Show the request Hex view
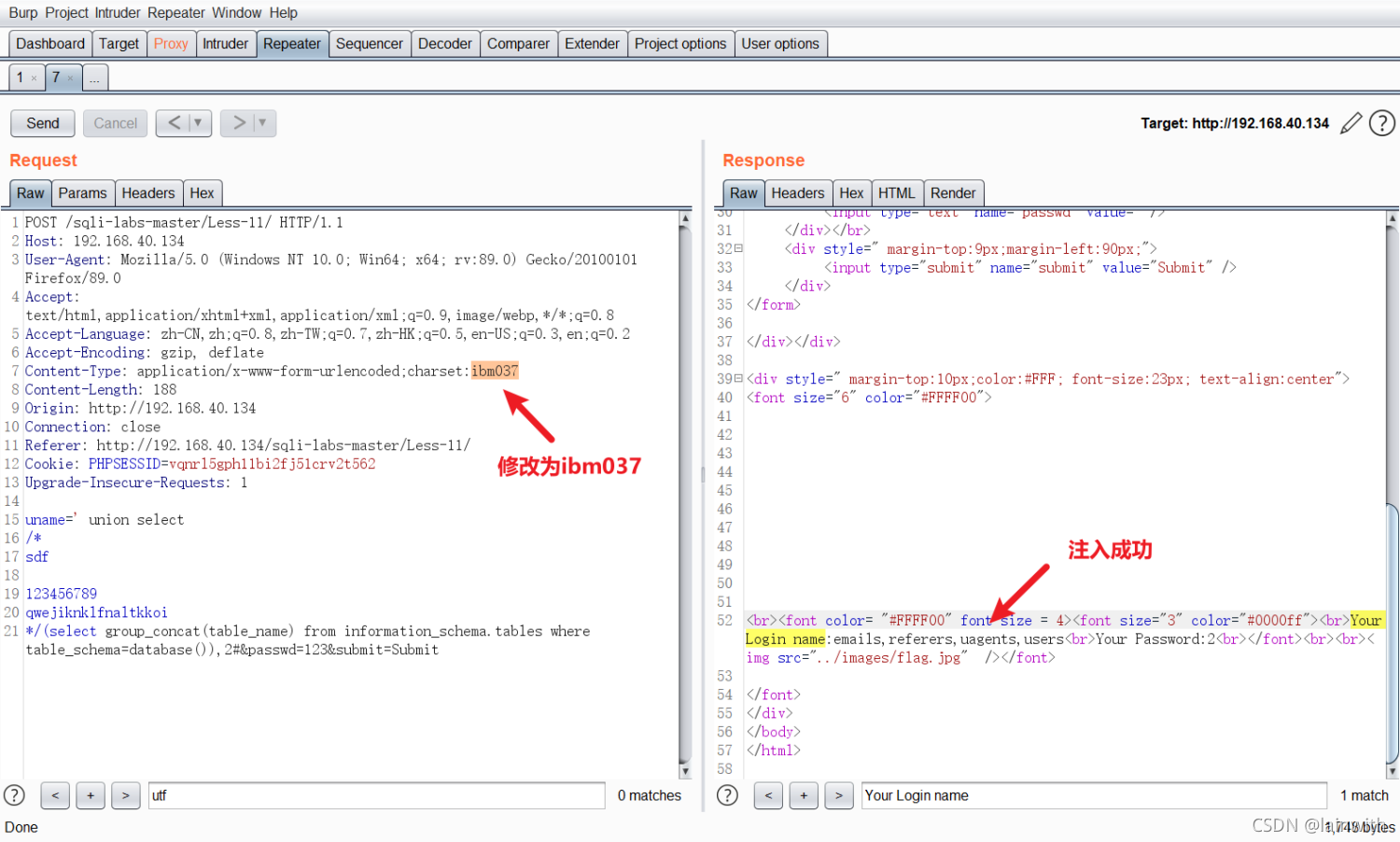This screenshot has height=842, width=1400. click(x=203, y=193)
